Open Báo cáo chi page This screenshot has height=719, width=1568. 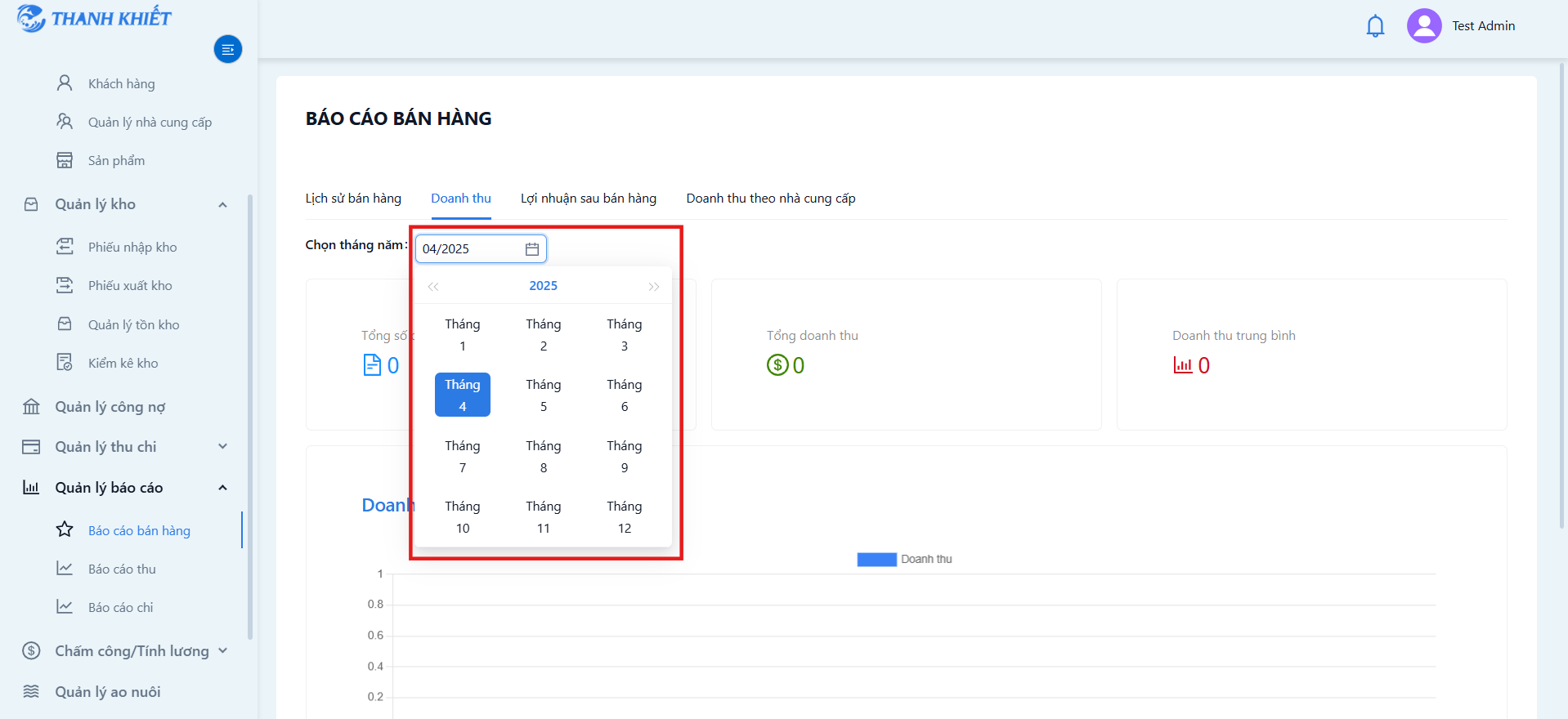click(121, 607)
